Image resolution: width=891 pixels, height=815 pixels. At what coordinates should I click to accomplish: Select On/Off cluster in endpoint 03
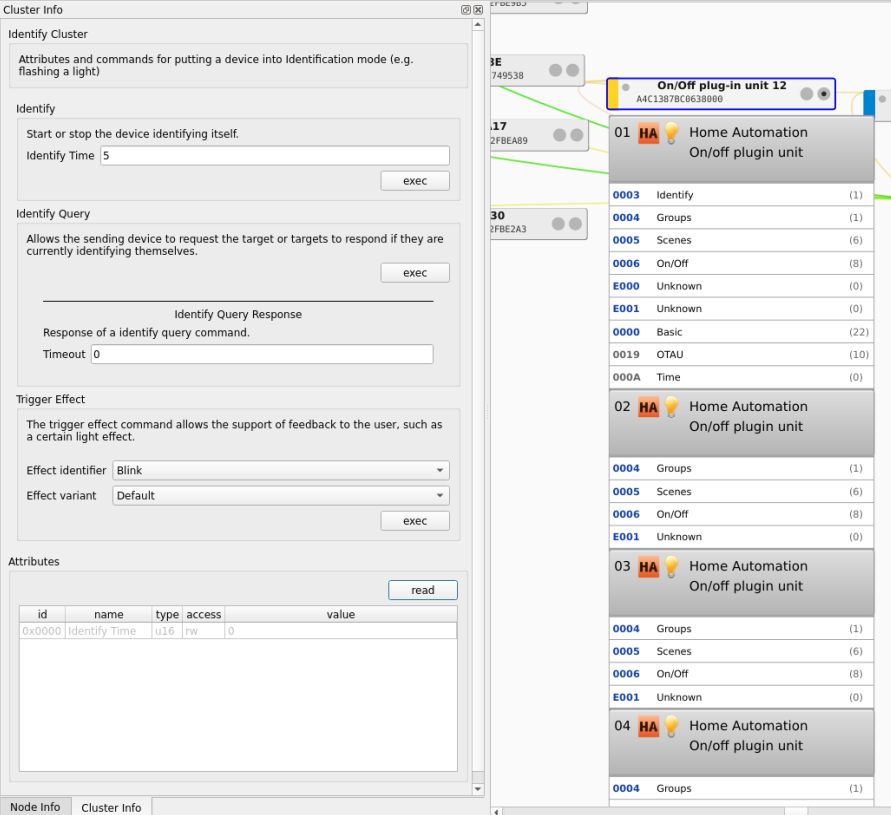click(x=741, y=674)
